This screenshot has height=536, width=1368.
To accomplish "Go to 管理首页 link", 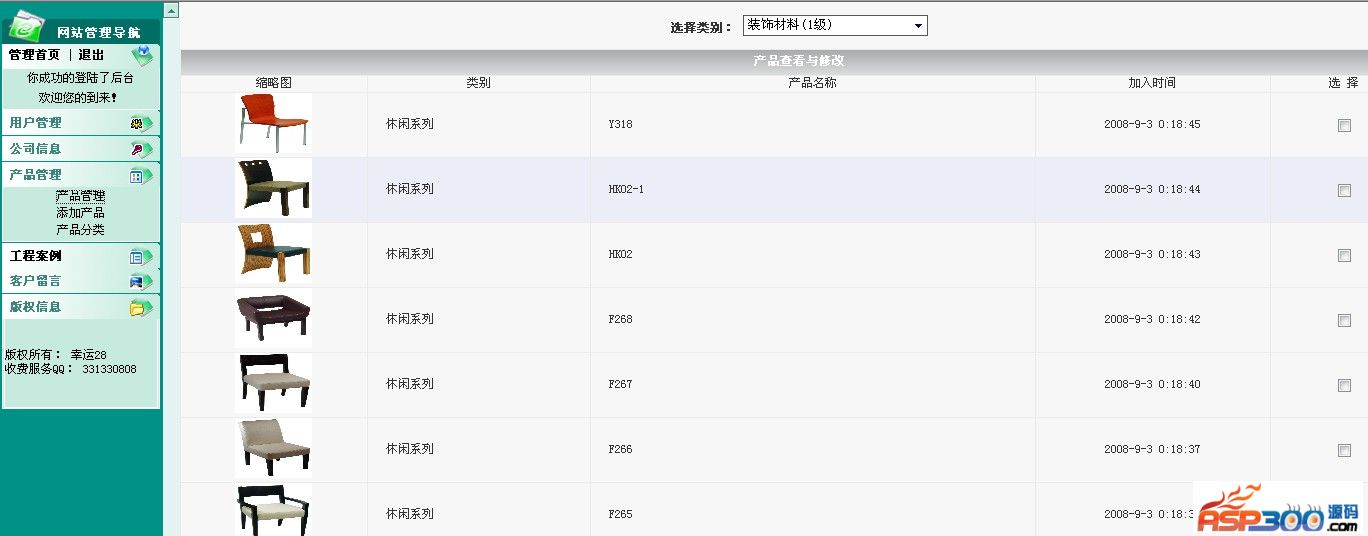I will [x=34, y=55].
